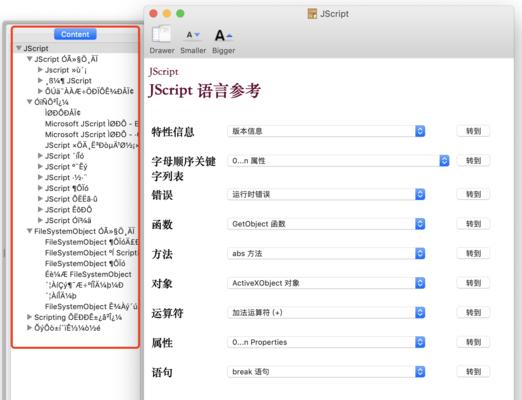Screen dimensions: 522x400
Task: Select tree item ending in 'FileSystemObject'
Action: pos(88,274)
